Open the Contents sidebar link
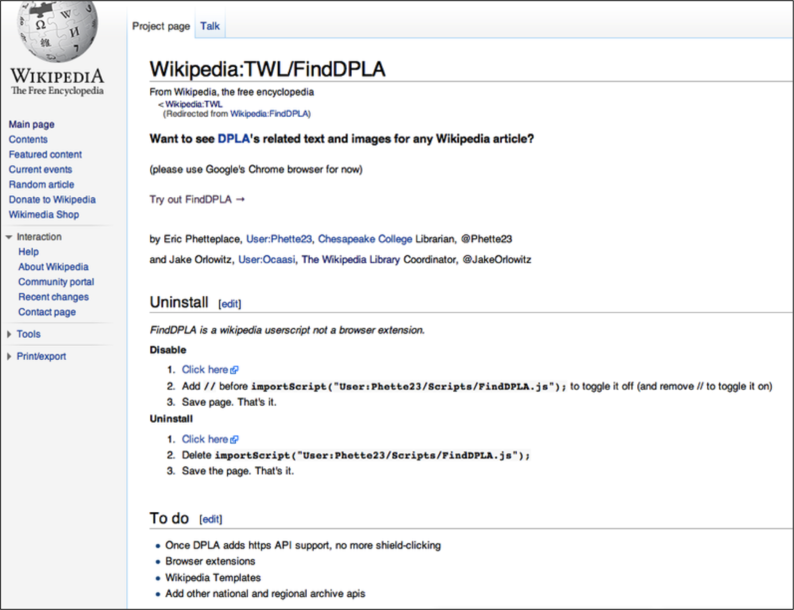This screenshot has height=610, width=794. tap(28, 139)
